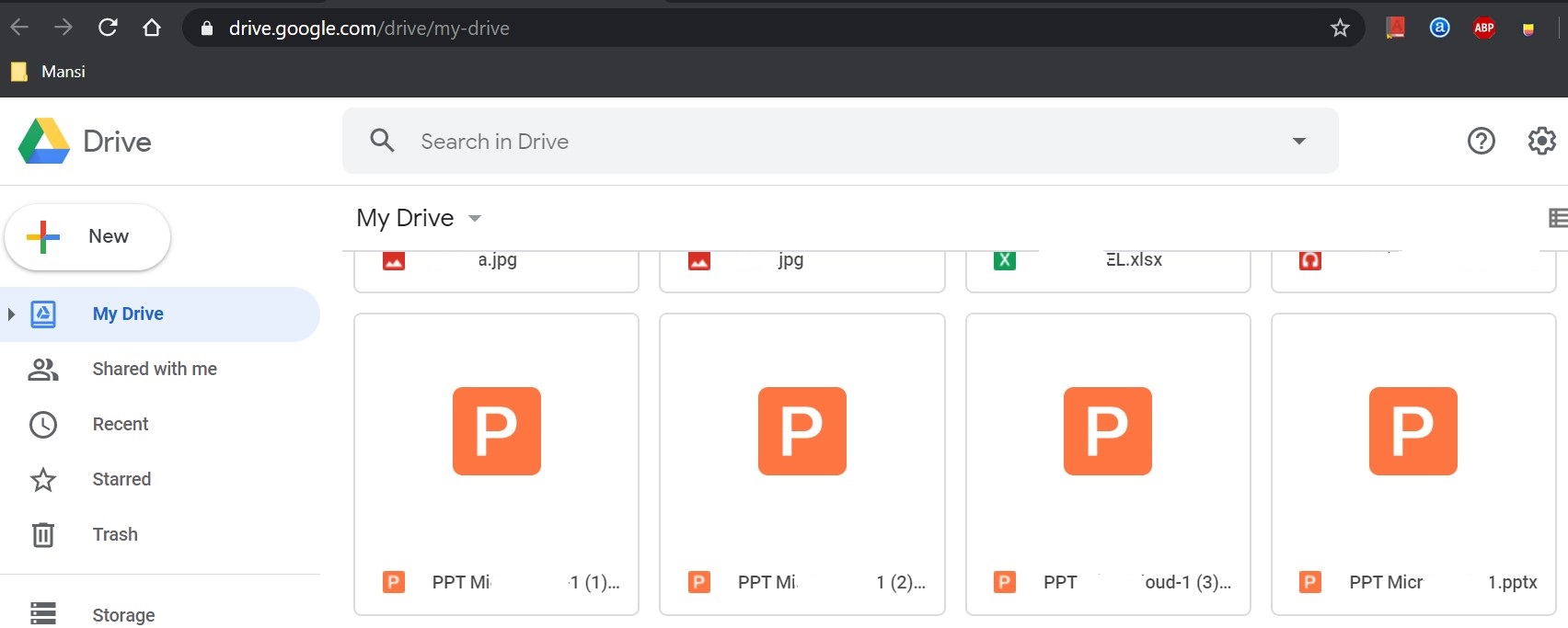Open Shared with me section
The height and width of the screenshot is (628, 1568).
[155, 369]
